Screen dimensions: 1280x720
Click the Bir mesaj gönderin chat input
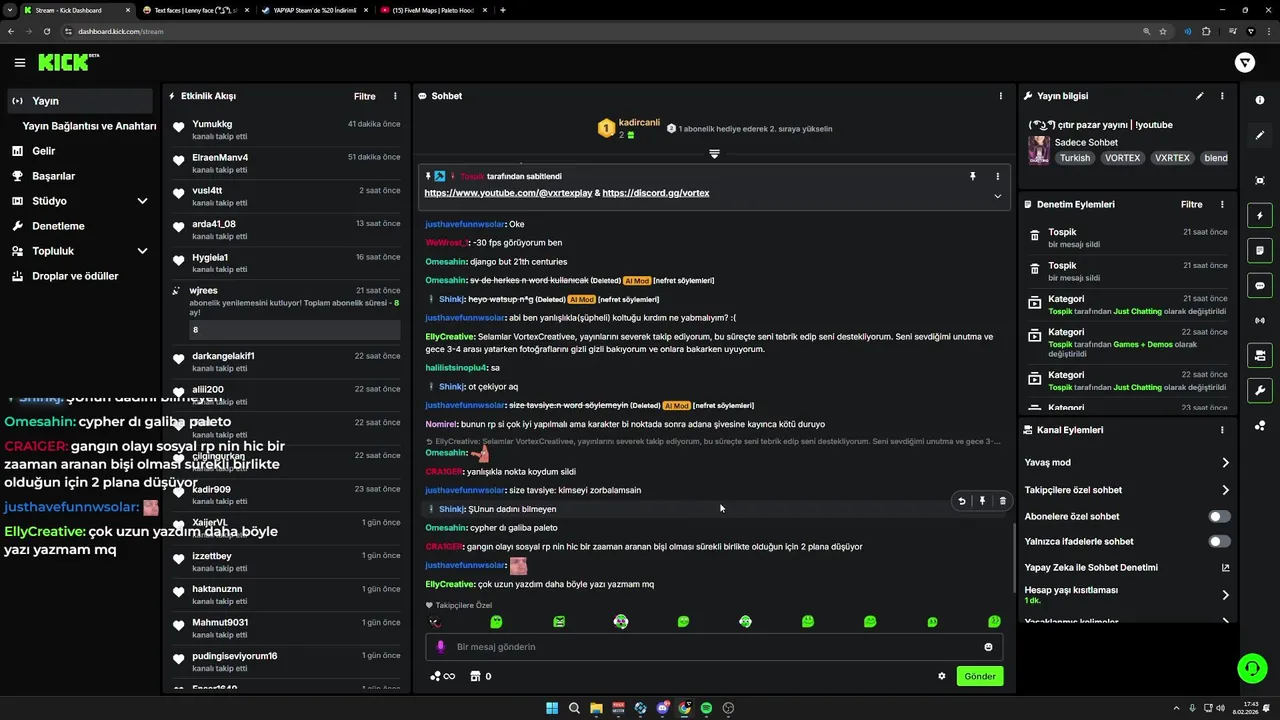point(714,647)
